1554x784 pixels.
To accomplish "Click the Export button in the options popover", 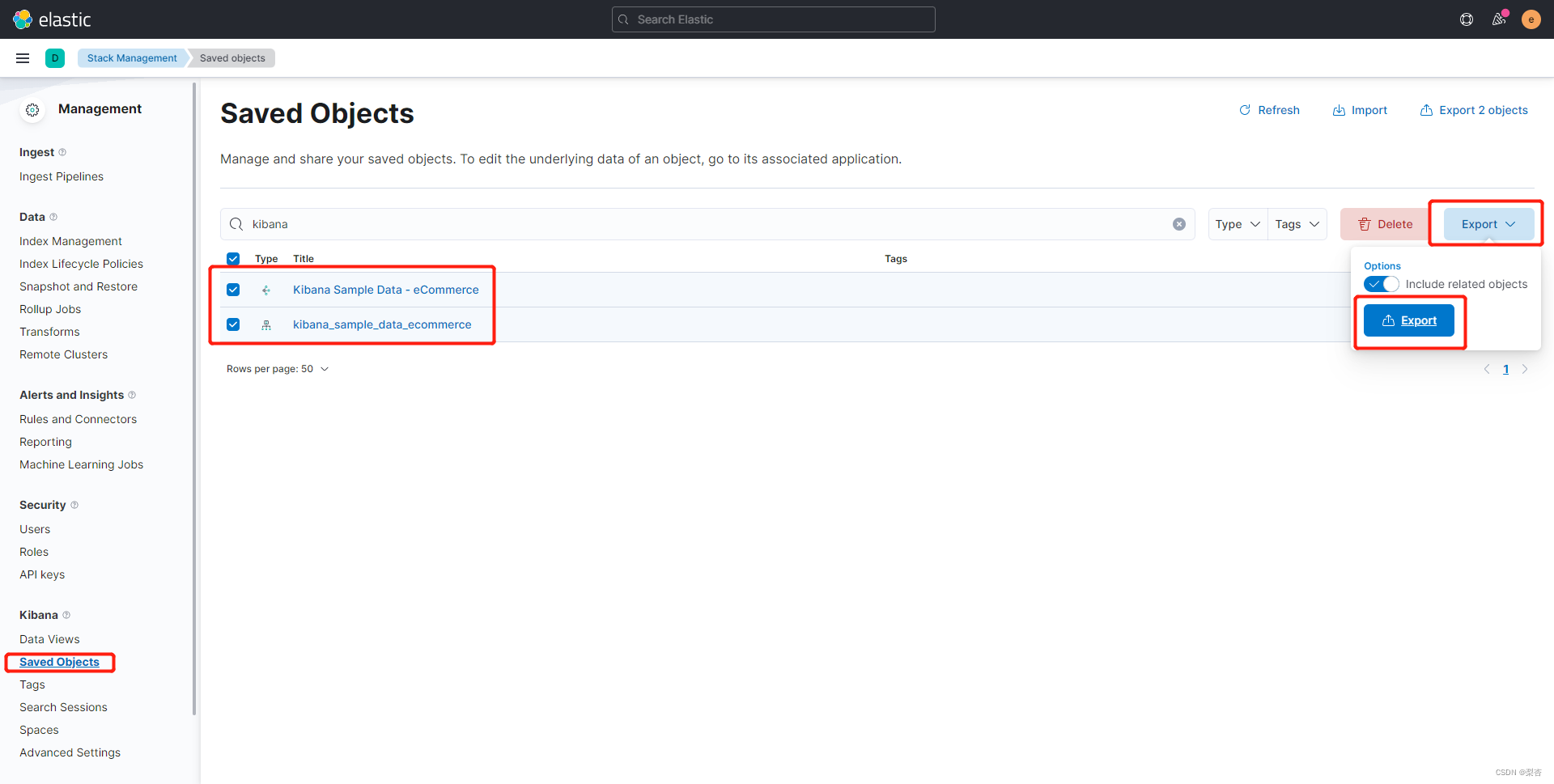I will [1409, 320].
